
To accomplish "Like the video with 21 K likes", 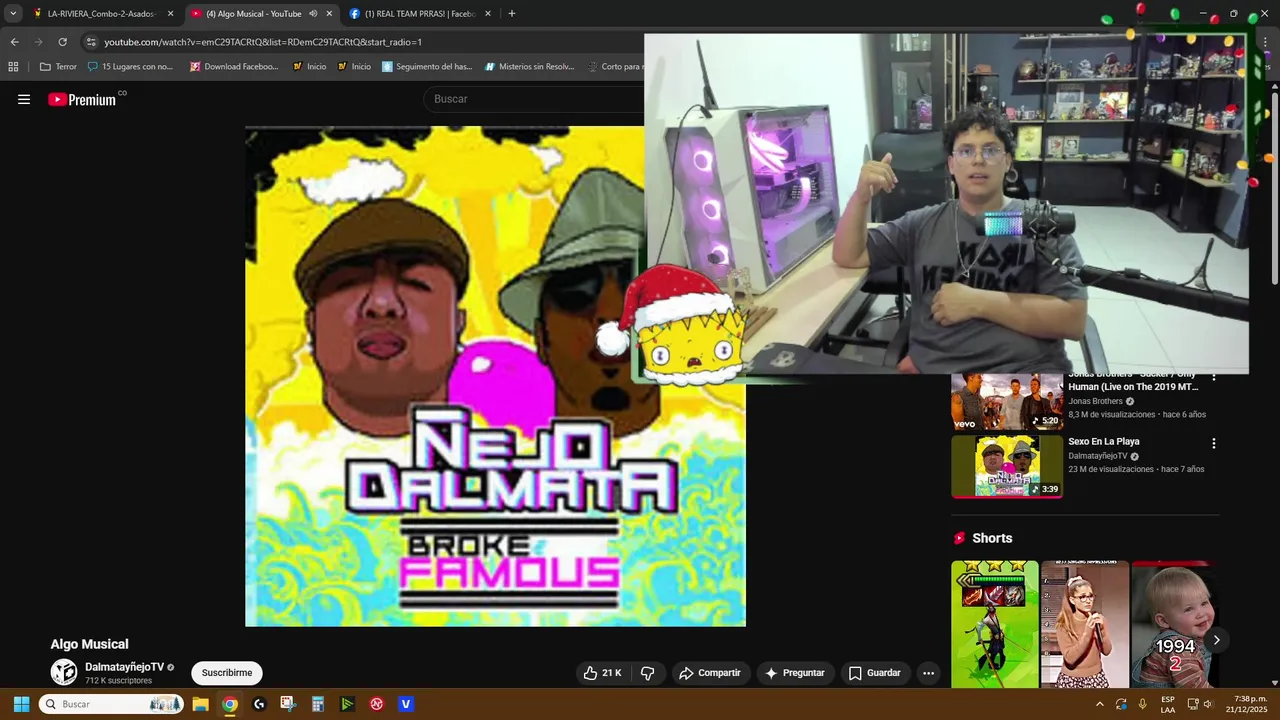I will tap(603, 673).
